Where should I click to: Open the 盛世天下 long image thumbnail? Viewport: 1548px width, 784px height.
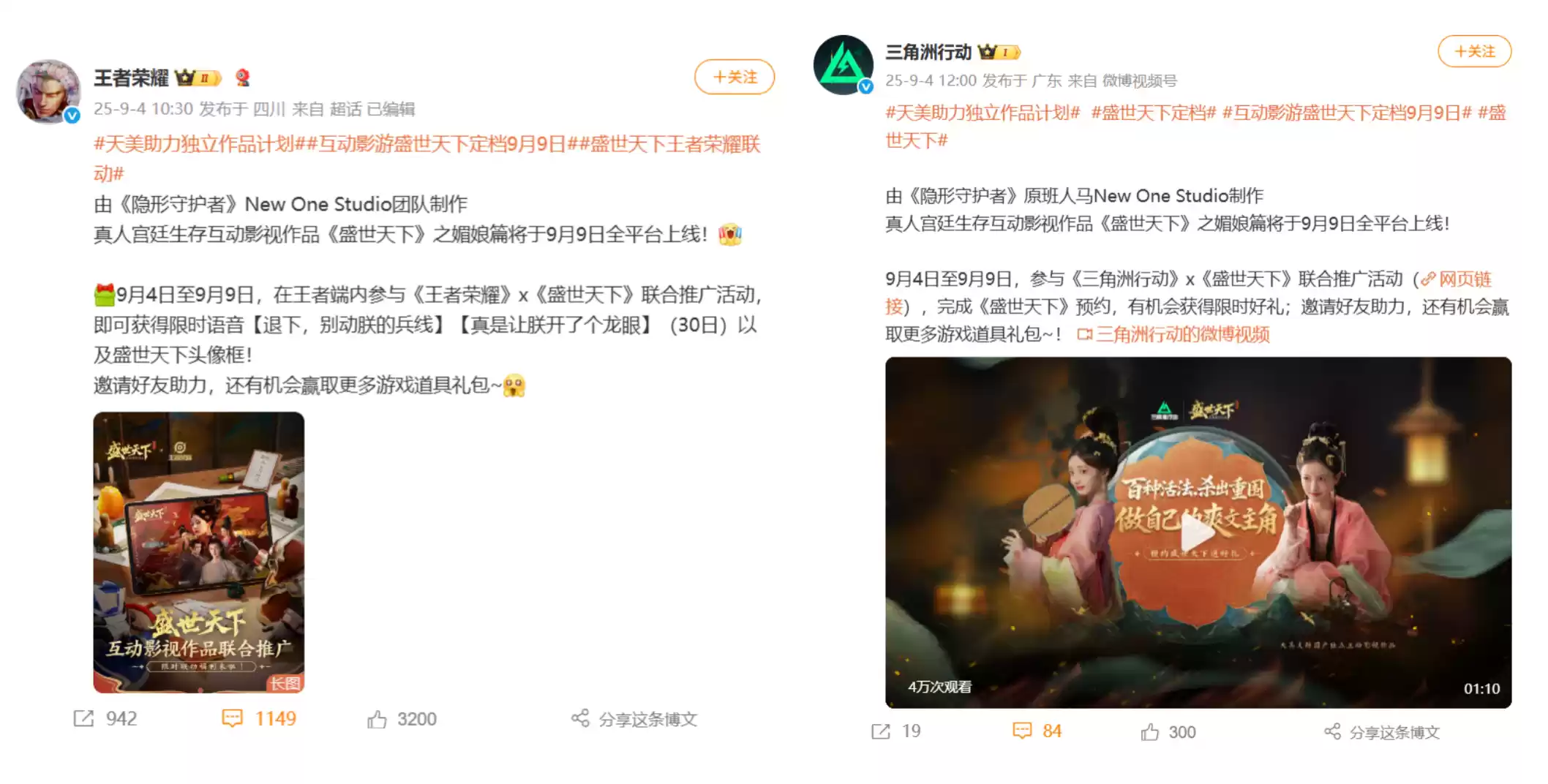[x=199, y=552]
